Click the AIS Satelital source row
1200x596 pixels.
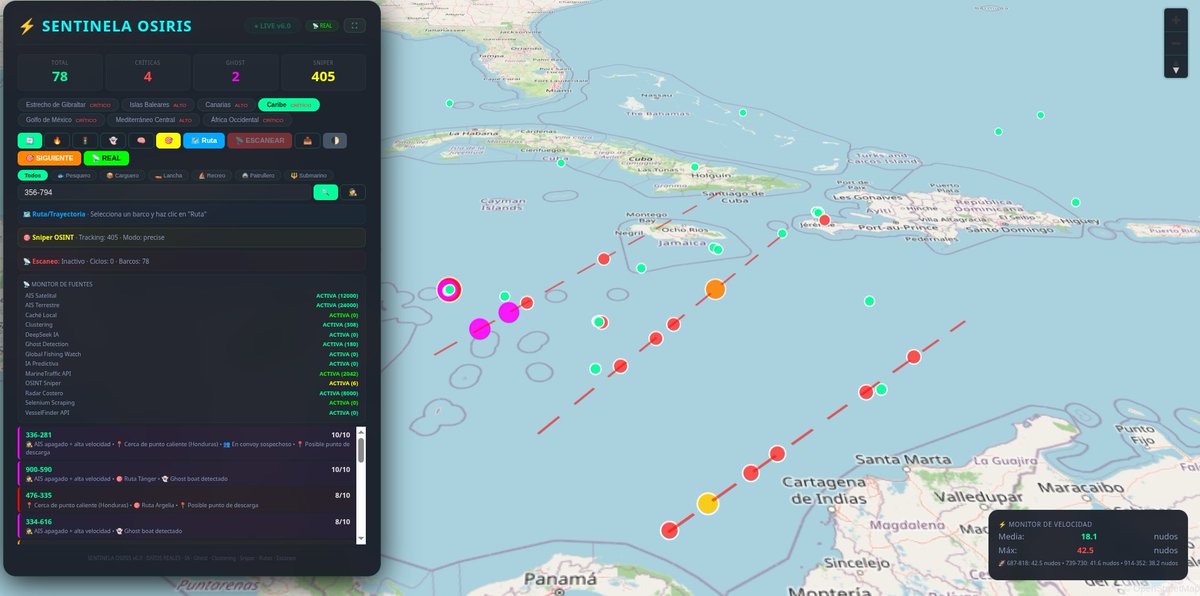tap(192, 296)
